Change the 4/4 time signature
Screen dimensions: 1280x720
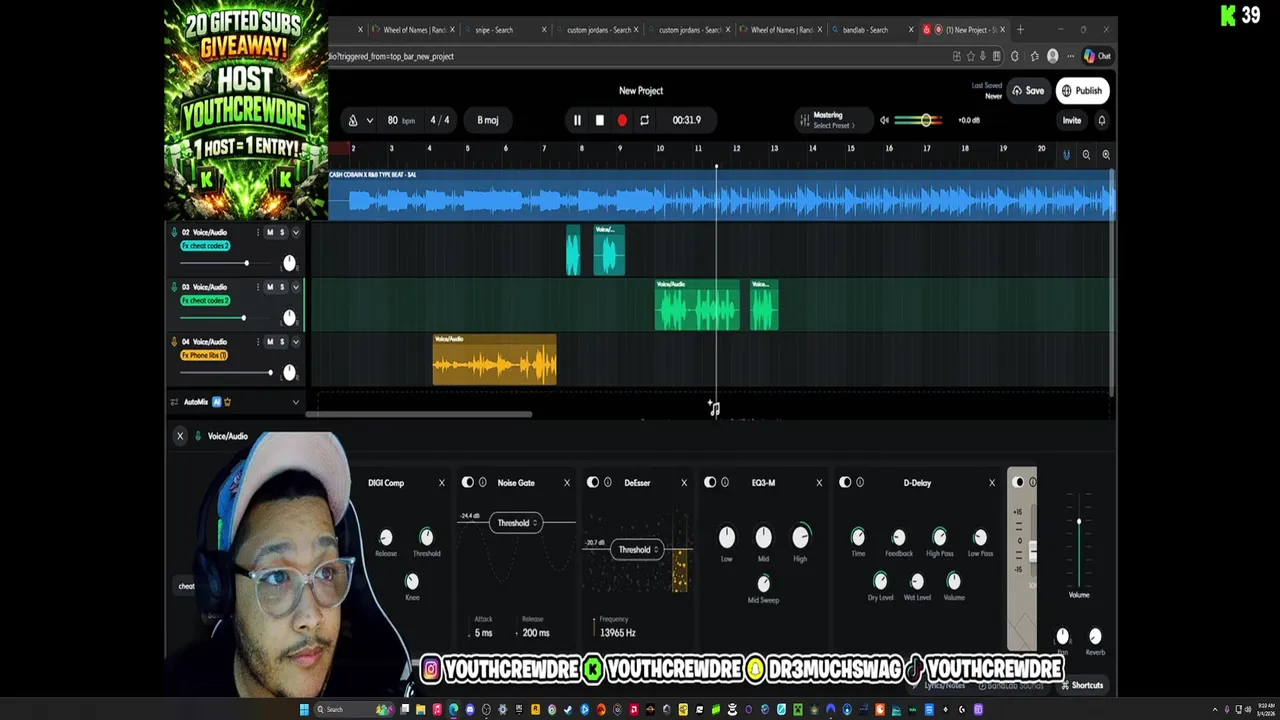click(440, 120)
